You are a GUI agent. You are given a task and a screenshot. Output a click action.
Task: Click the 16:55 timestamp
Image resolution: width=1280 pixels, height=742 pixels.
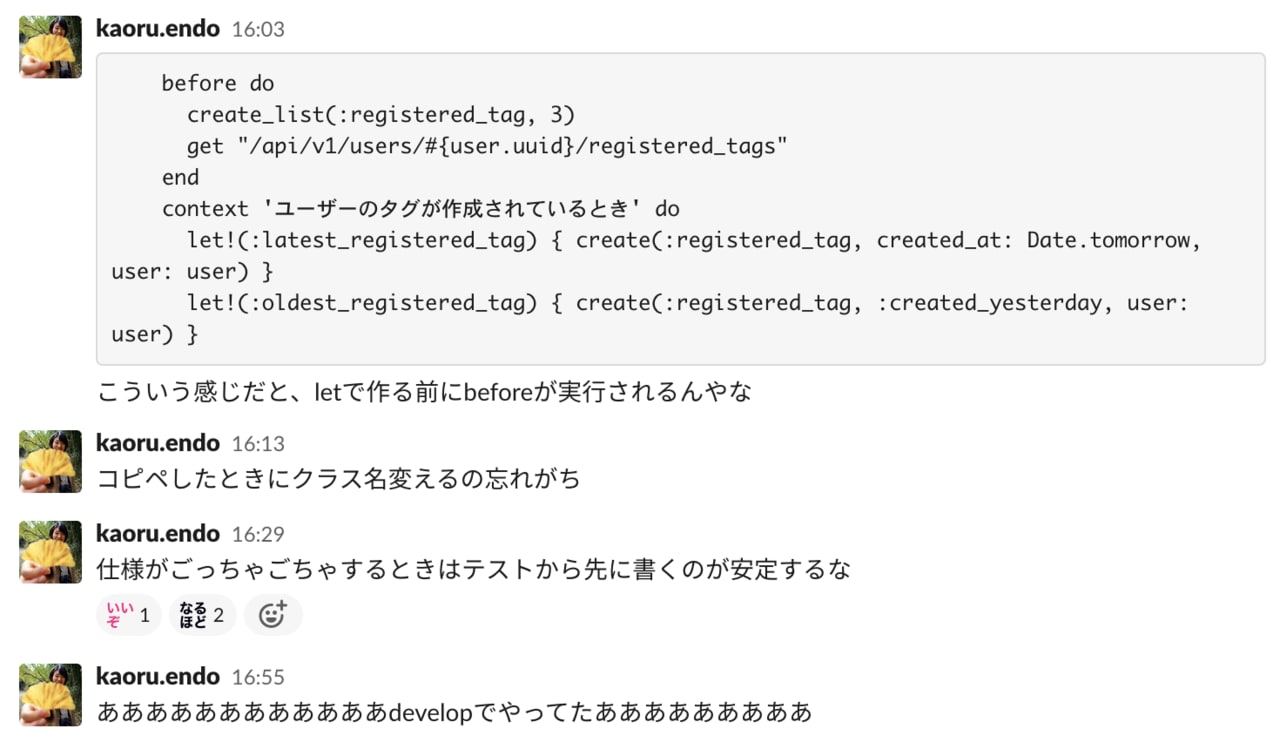pyautogui.click(x=258, y=677)
